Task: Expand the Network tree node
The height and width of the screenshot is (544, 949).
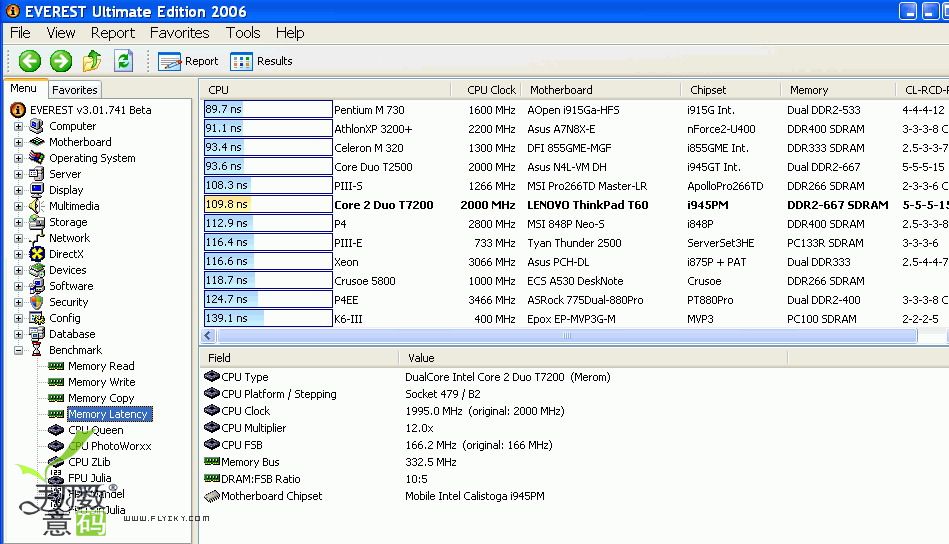Action: [x=18, y=238]
